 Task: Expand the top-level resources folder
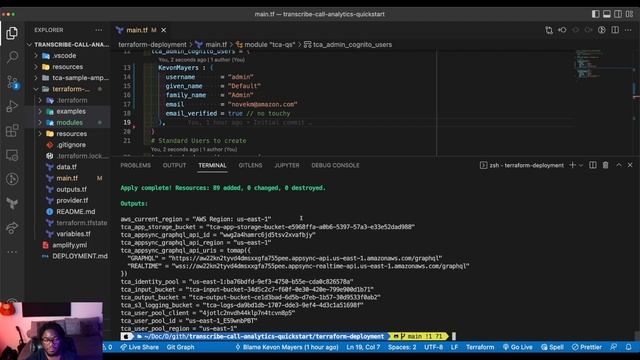pyautogui.click(x=67, y=67)
